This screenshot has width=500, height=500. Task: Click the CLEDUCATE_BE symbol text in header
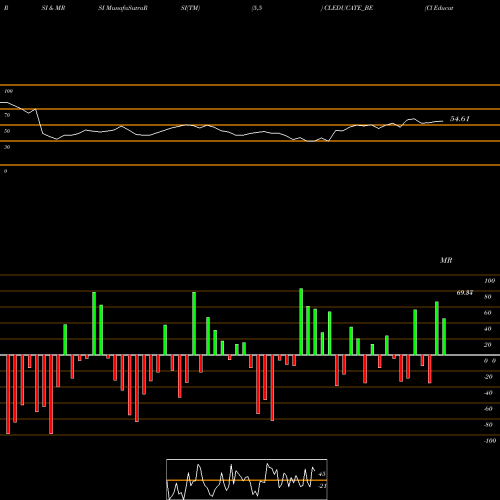click(348, 8)
